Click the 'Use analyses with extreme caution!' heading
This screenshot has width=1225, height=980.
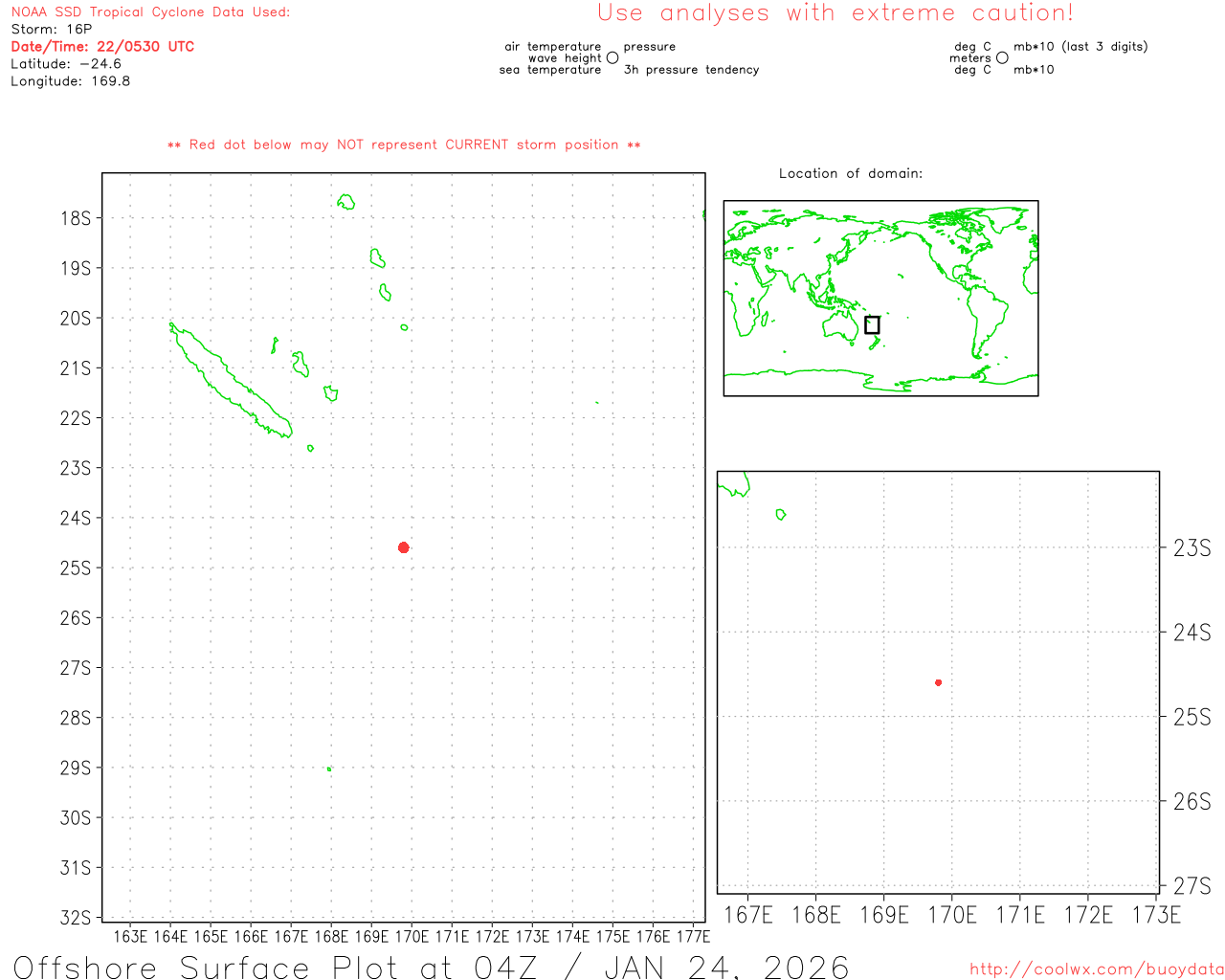coord(835,13)
